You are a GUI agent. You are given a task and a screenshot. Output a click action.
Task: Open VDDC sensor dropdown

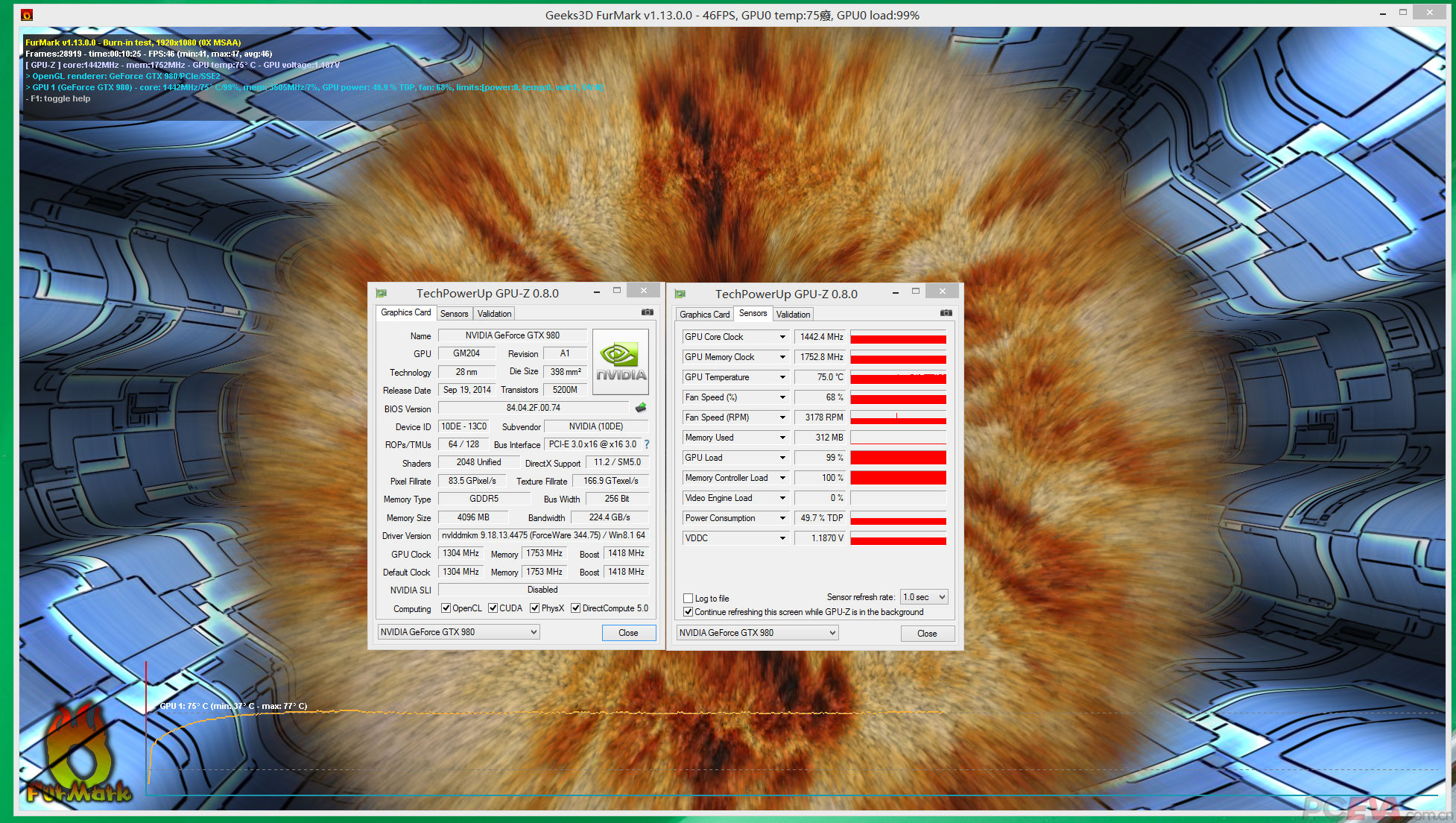pyautogui.click(x=782, y=538)
